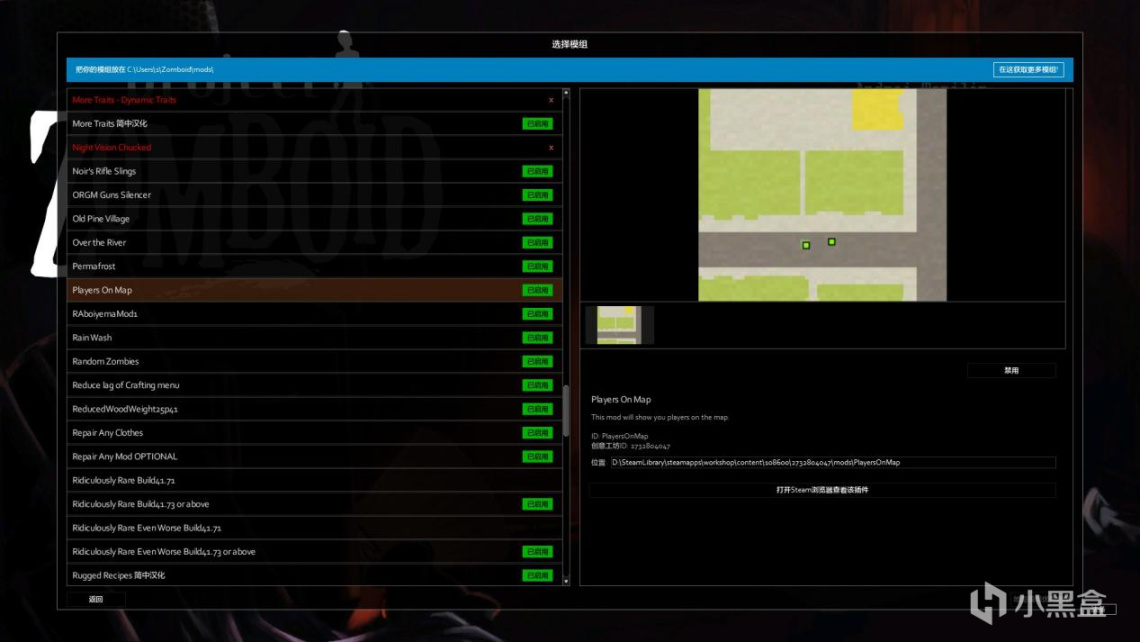Click the 禁用 disable button
Image resolution: width=1140 pixels, height=642 pixels.
point(1011,371)
